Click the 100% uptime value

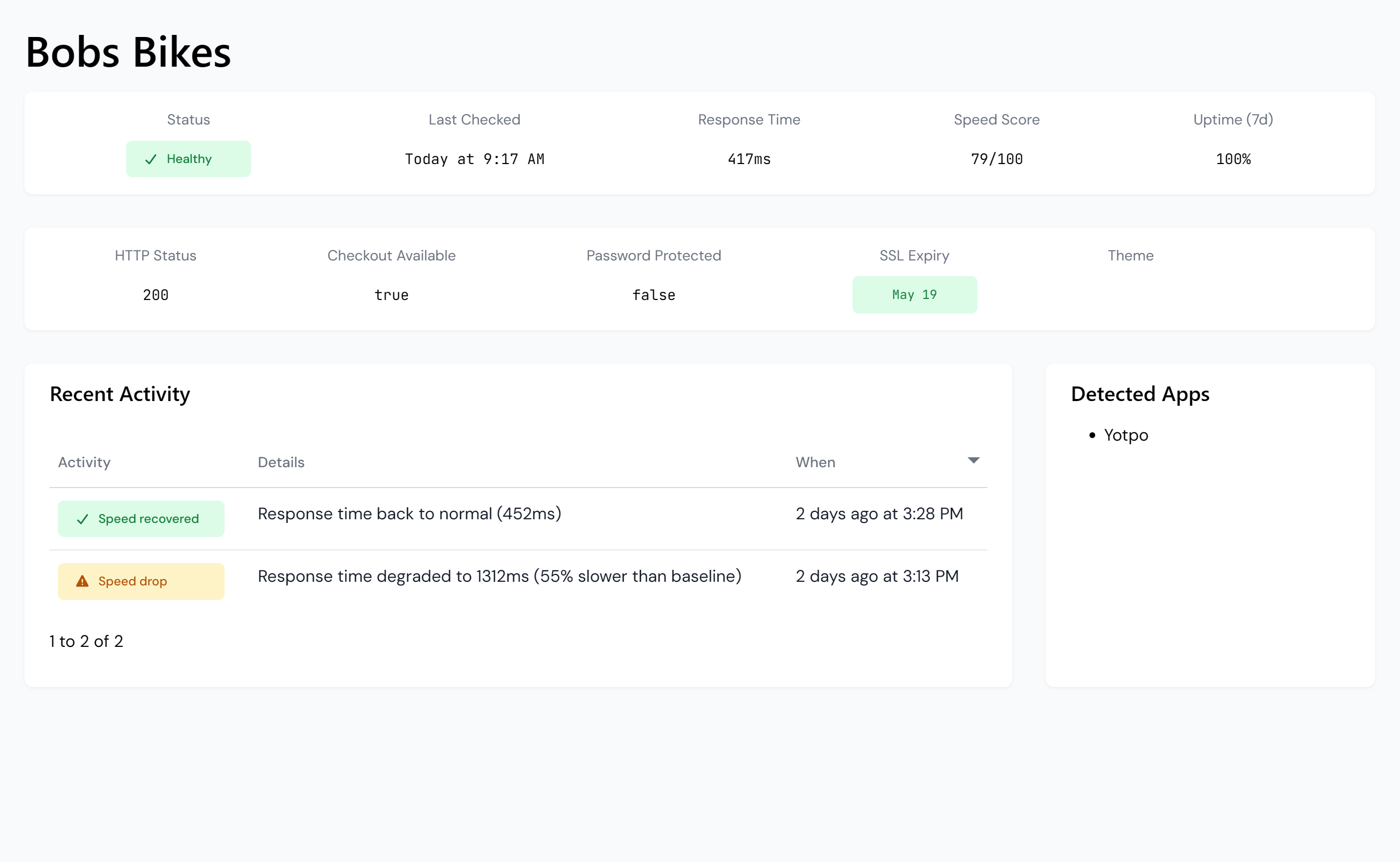coord(1233,159)
